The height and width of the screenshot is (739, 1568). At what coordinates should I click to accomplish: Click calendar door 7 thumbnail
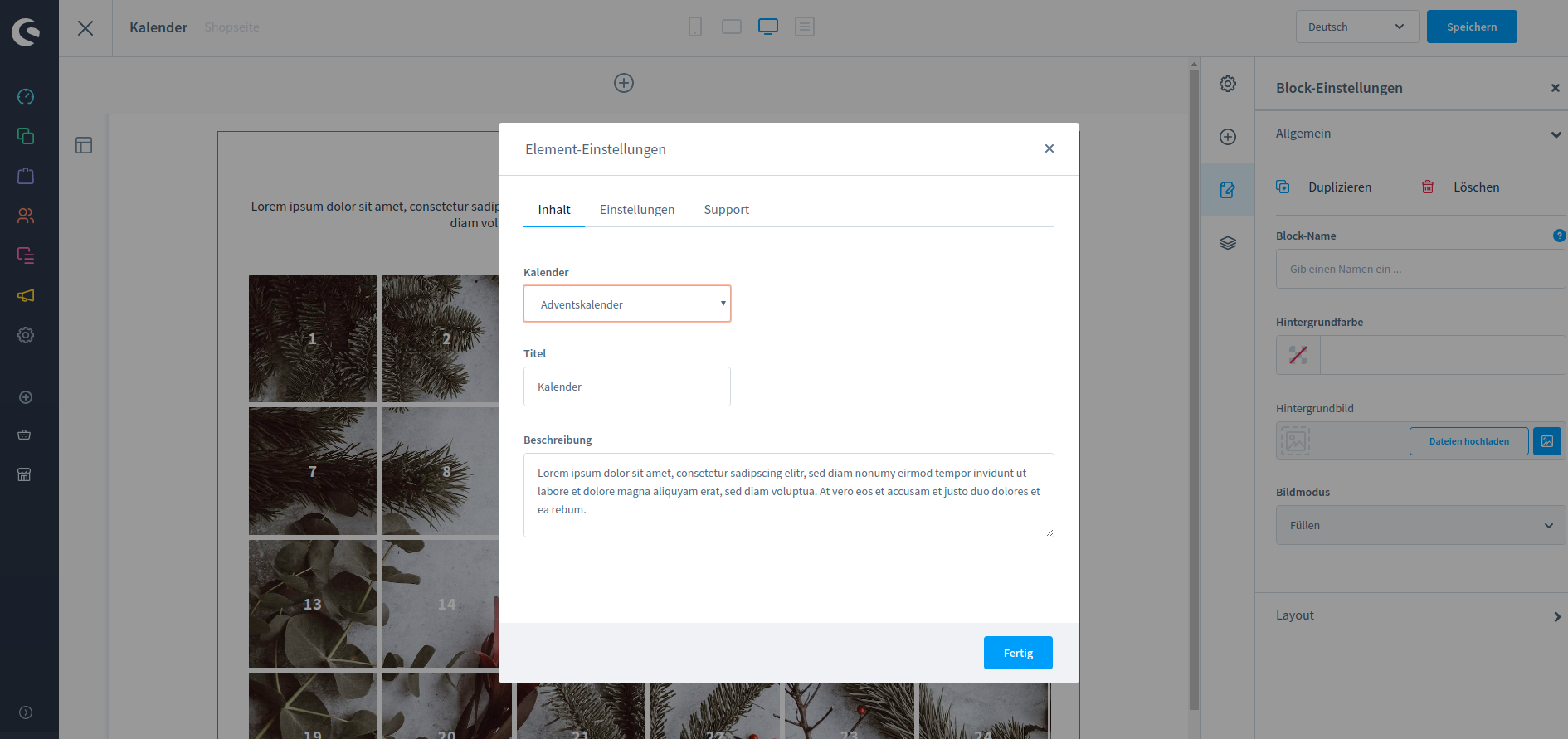point(313,471)
